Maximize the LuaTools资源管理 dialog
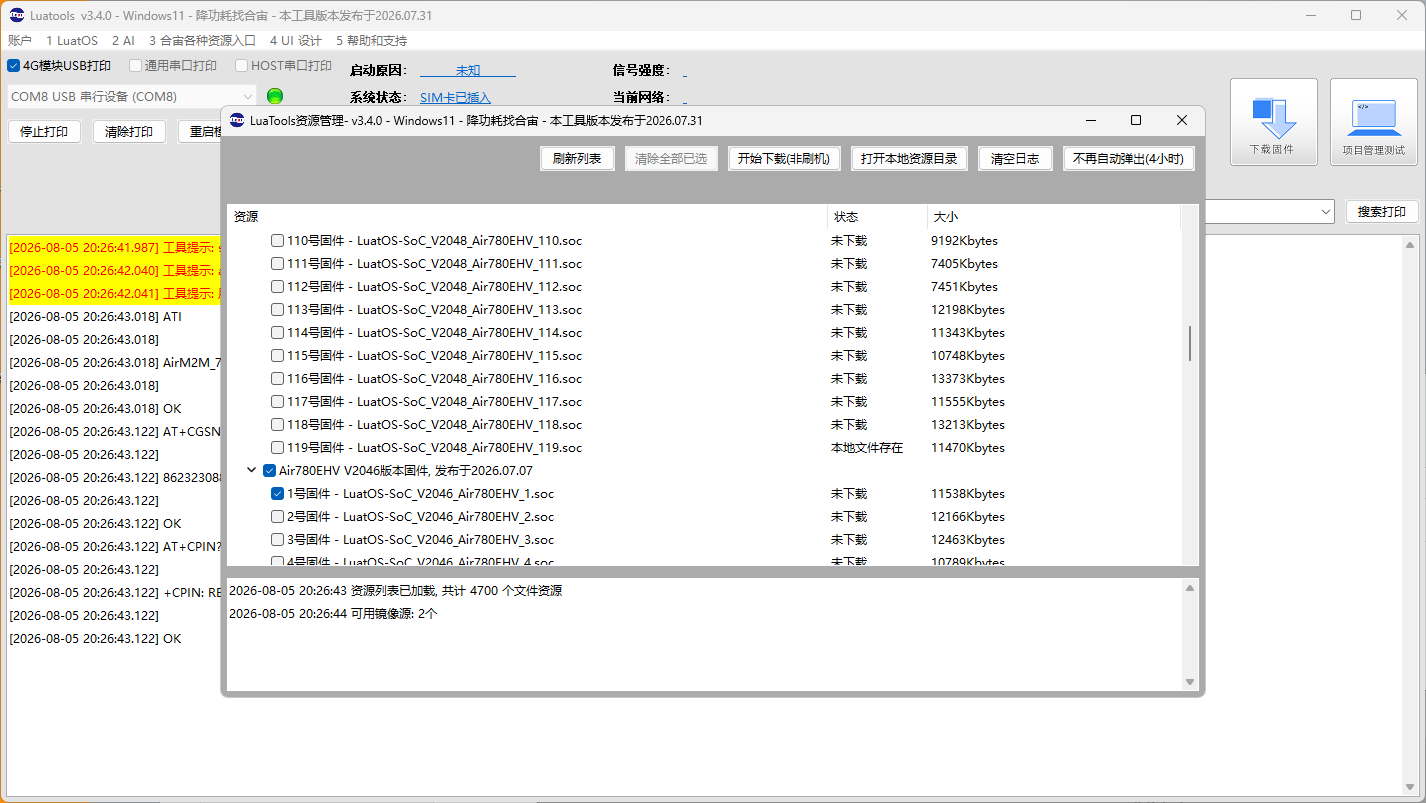The image size is (1426, 803). click(x=1136, y=120)
